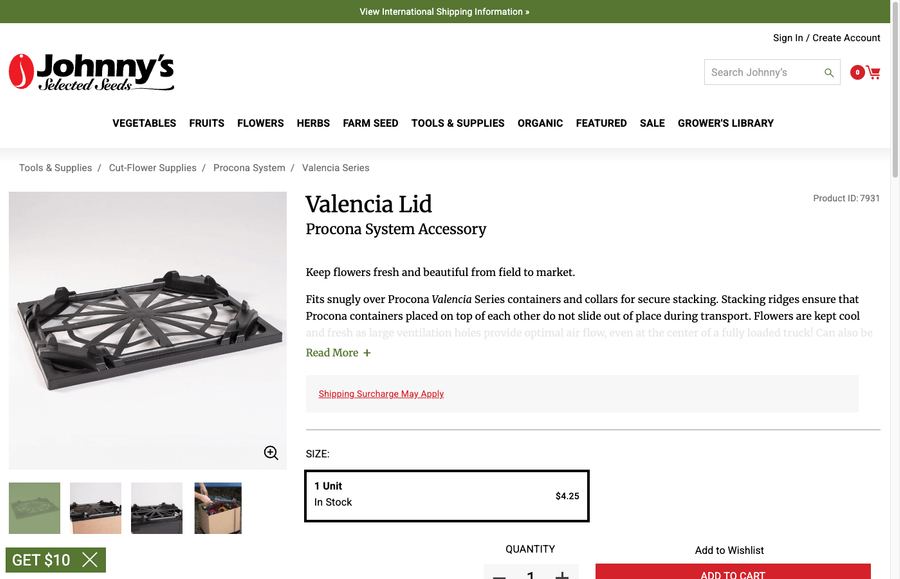Dismiss the GET $10 popup with its X

click(x=88, y=560)
